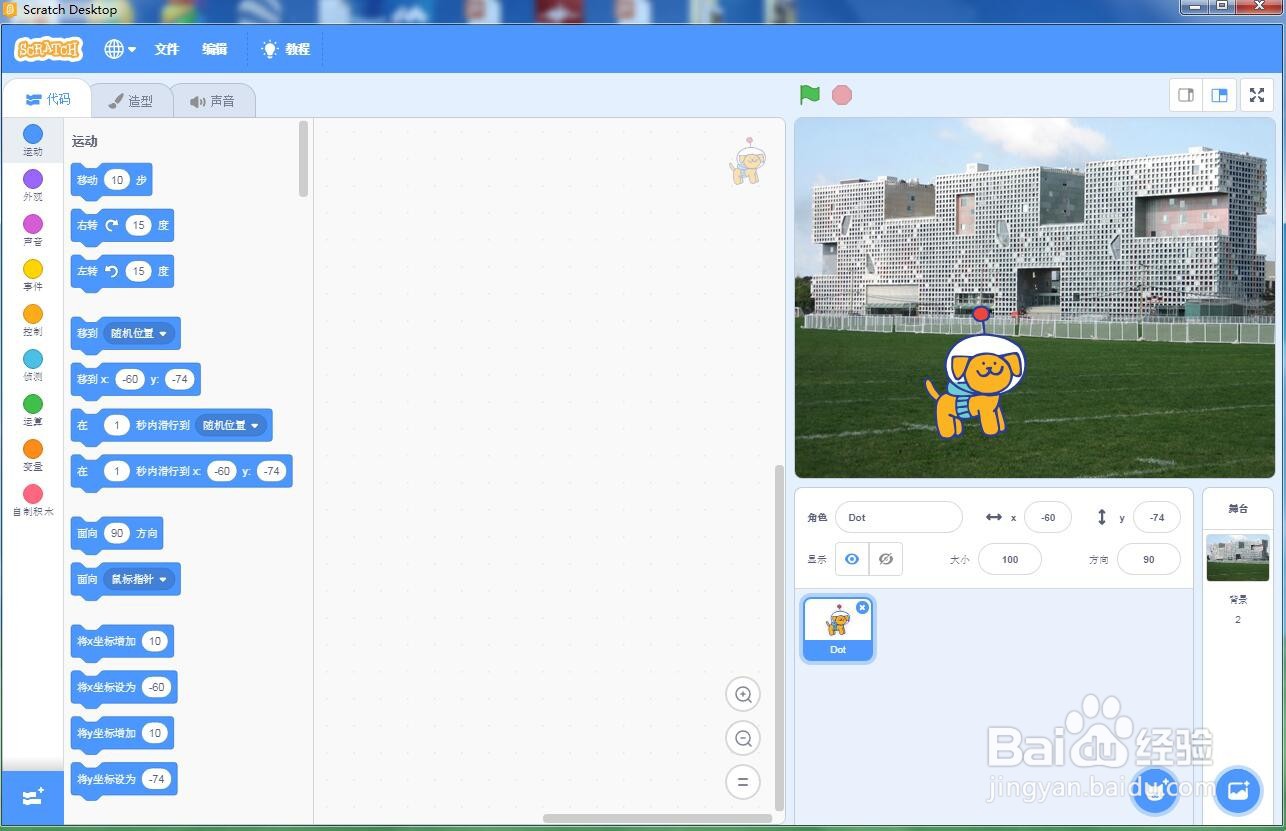
Task: Click the green flag to start
Action: pos(810,95)
